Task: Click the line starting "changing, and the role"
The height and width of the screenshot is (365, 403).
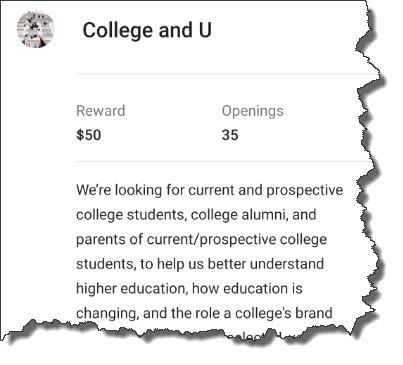Action: coord(204,313)
